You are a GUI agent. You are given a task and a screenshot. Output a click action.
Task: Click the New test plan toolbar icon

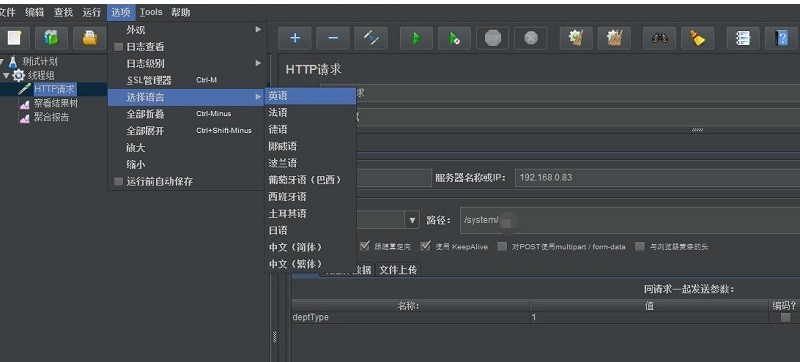(14, 38)
